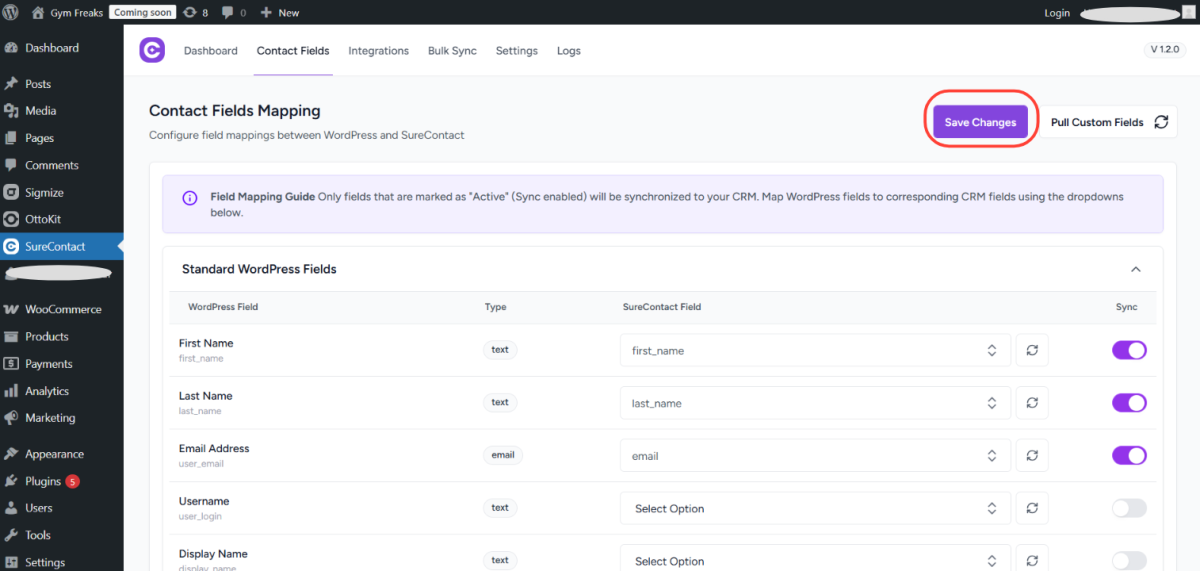1200x571 pixels.
Task: Click the SureContact logo icon
Action: point(152,50)
